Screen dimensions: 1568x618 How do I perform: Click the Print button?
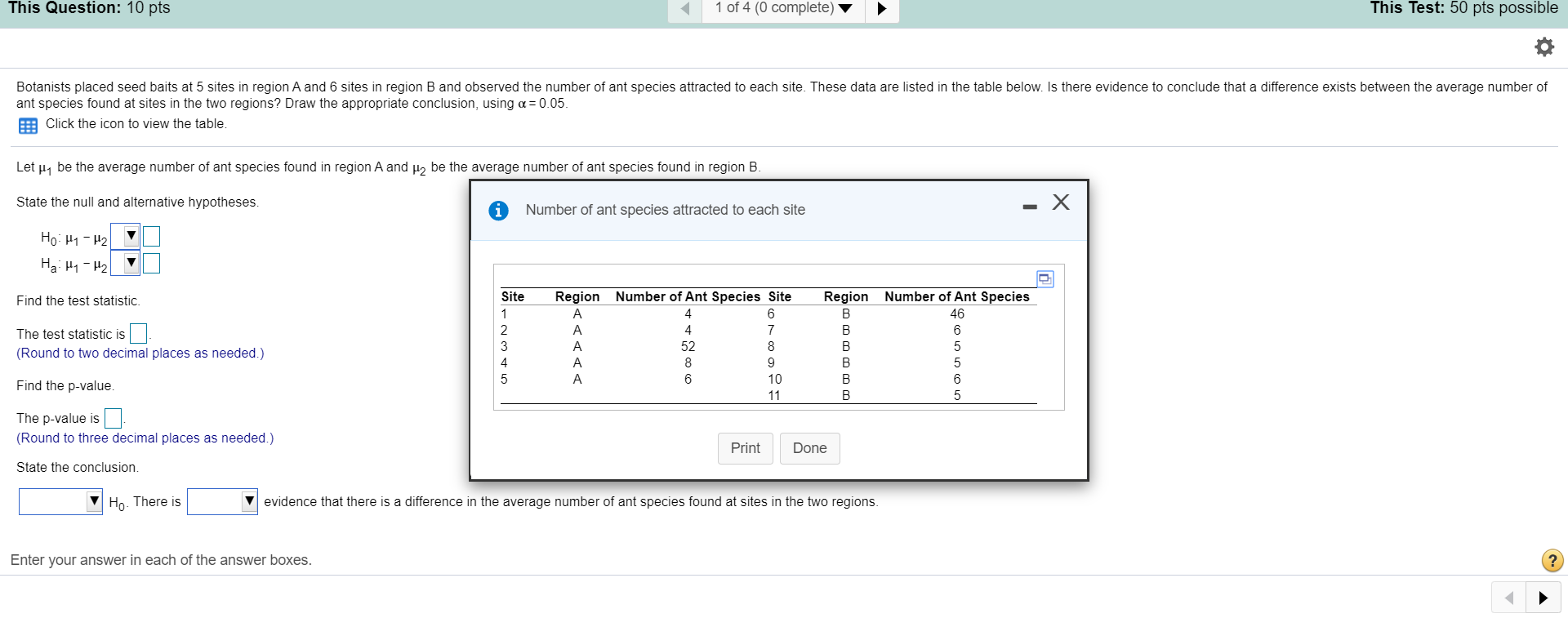(x=746, y=448)
